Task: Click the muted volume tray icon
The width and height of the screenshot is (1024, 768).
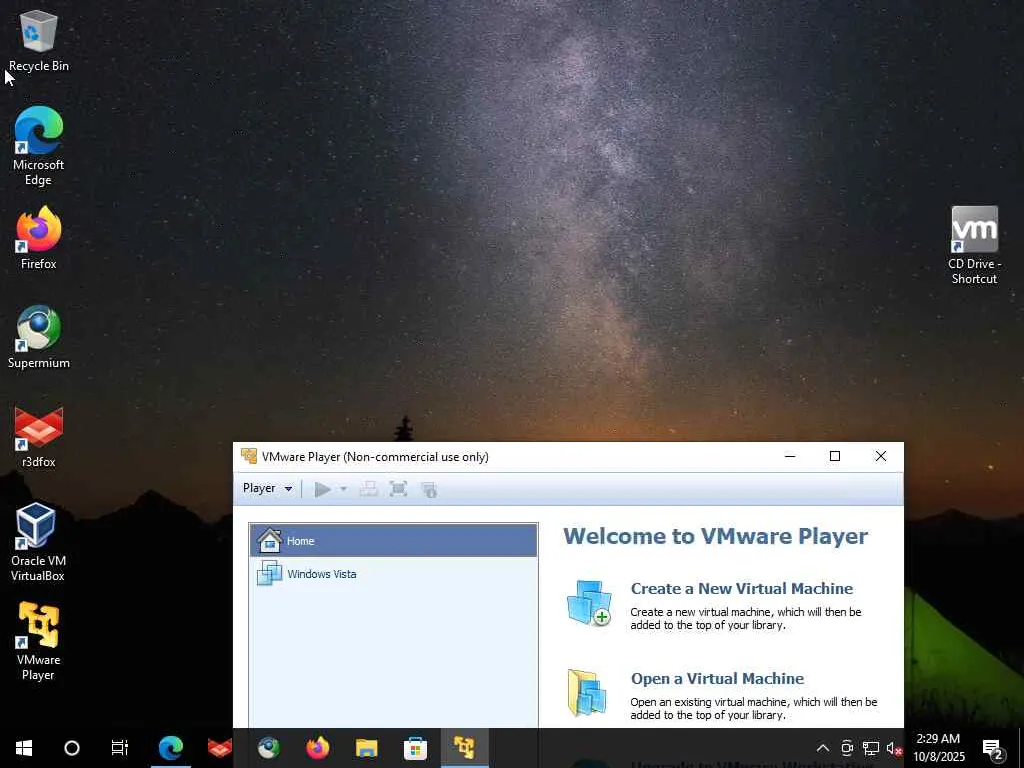Action: coord(894,748)
